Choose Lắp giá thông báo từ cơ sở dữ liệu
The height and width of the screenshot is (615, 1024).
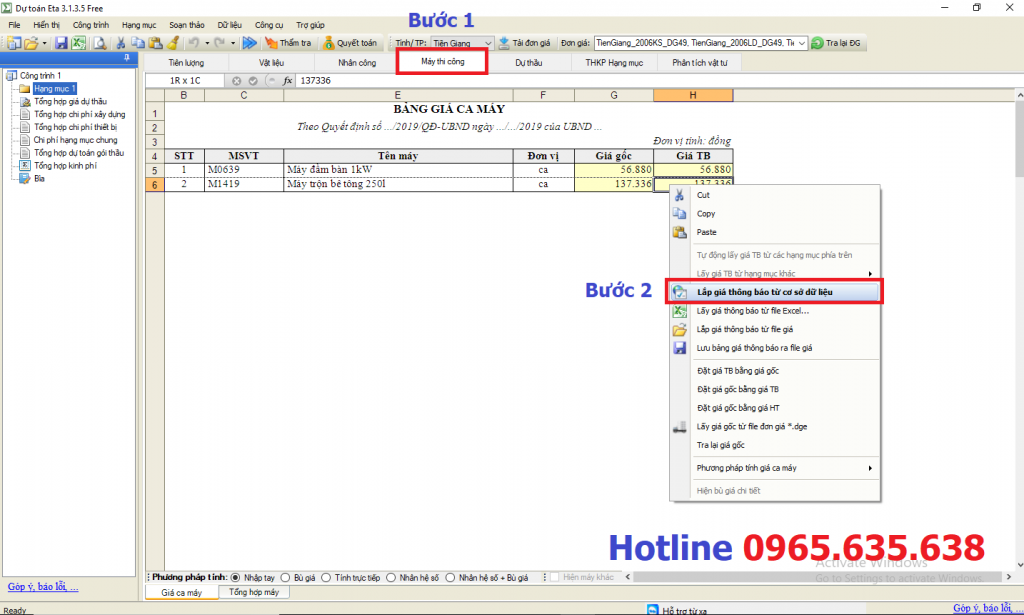click(x=771, y=292)
